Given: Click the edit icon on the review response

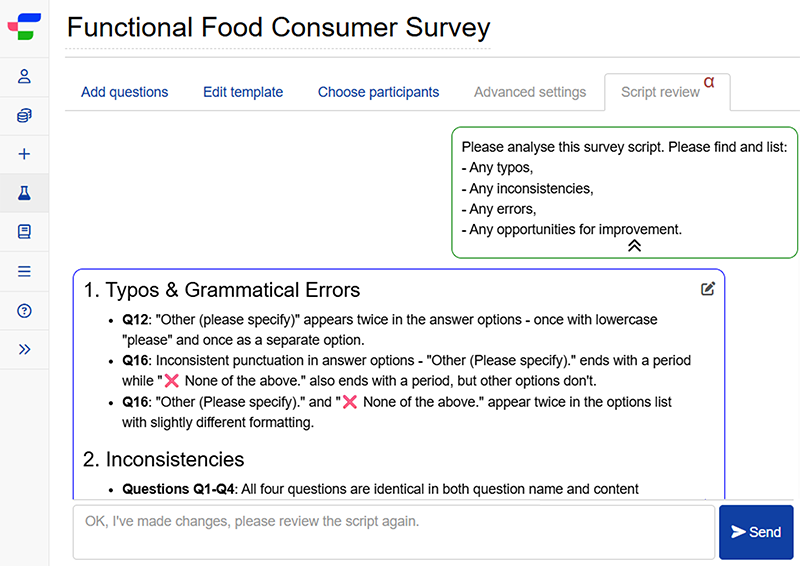Looking at the screenshot, I should [708, 289].
